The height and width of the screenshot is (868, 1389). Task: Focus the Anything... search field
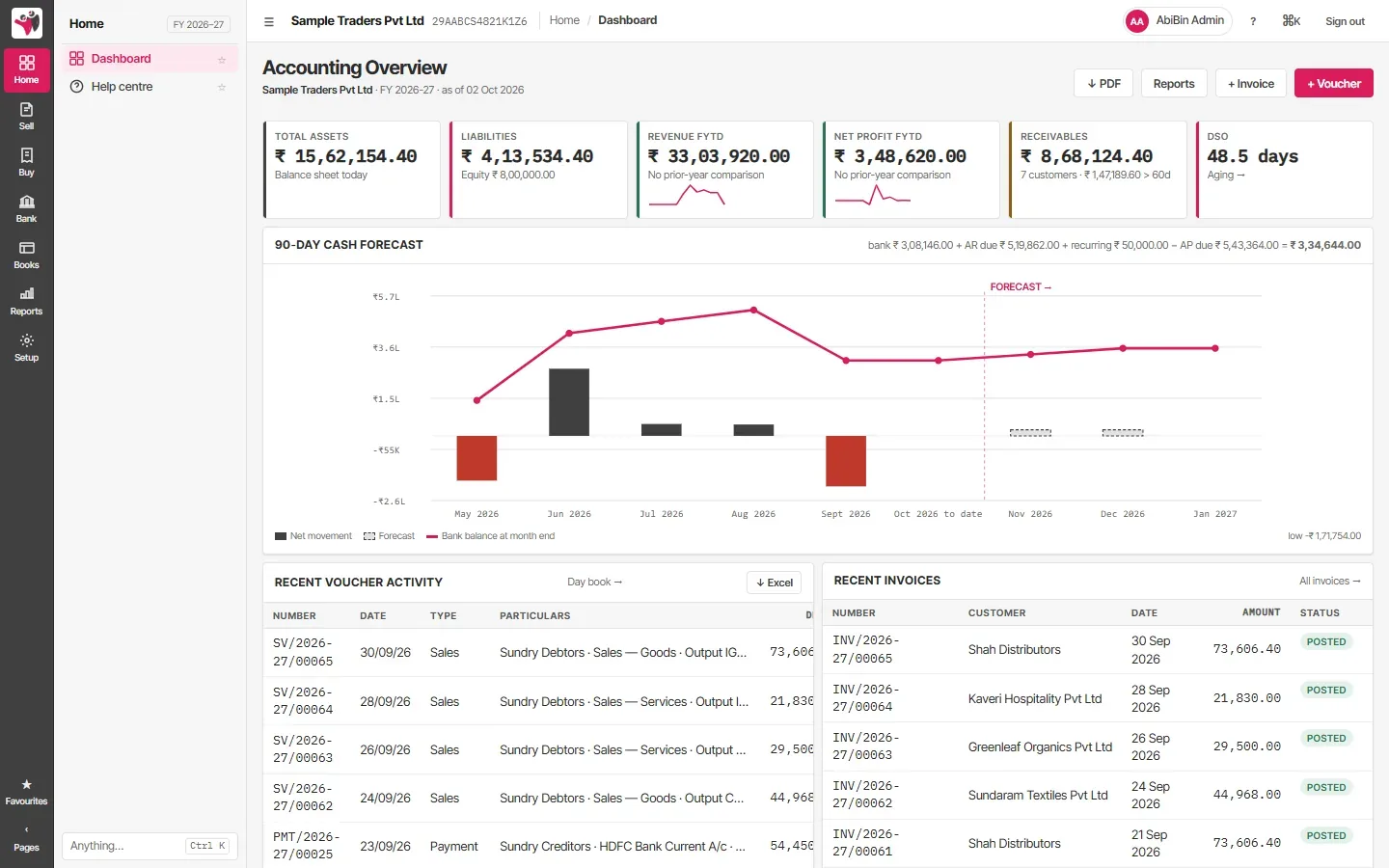[150, 846]
